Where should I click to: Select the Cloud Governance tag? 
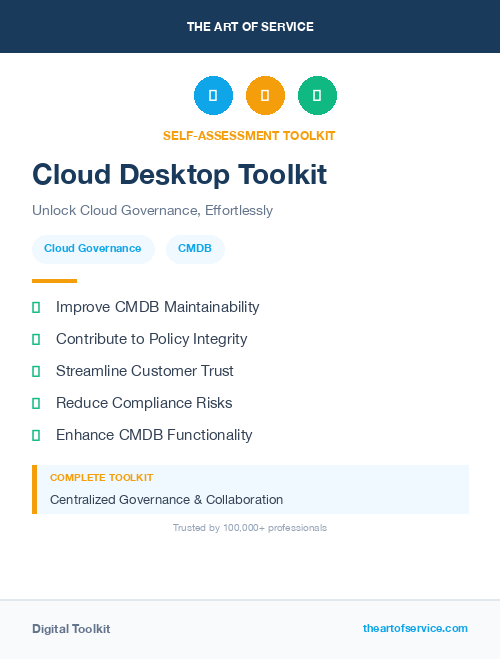[93, 249]
